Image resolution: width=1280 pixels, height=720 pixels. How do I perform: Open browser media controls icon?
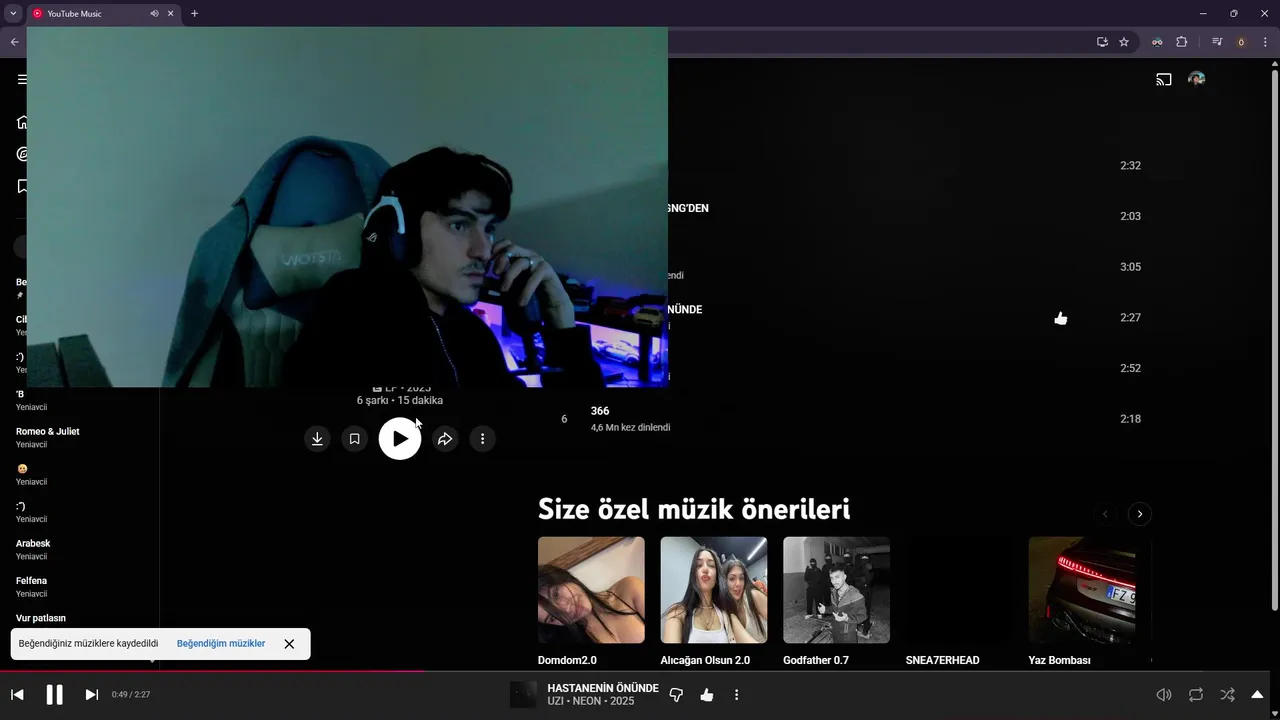[x=1217, y=42]
